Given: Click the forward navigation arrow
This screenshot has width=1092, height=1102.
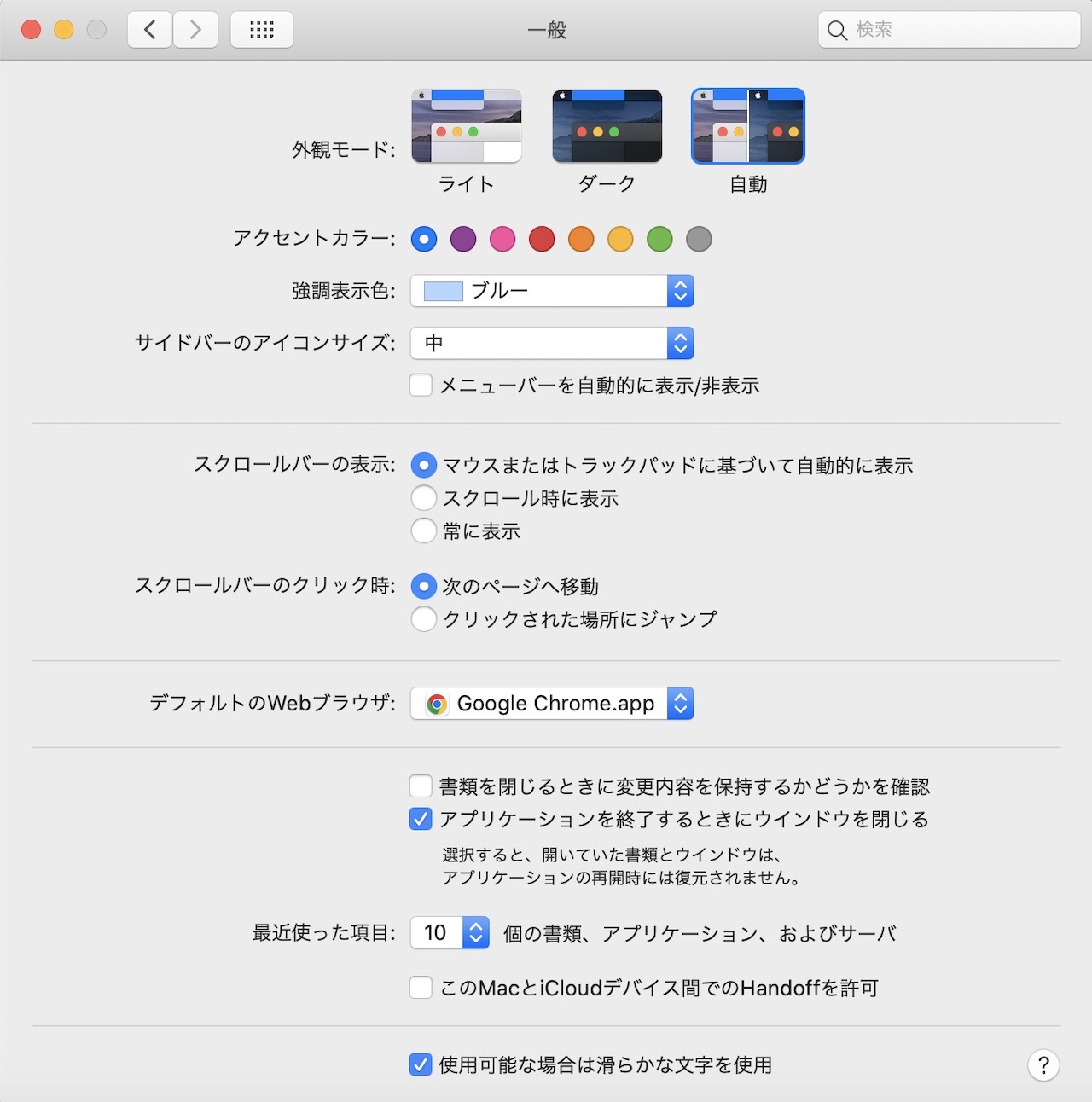Looking at the screenshot, I should click(195, 29).
